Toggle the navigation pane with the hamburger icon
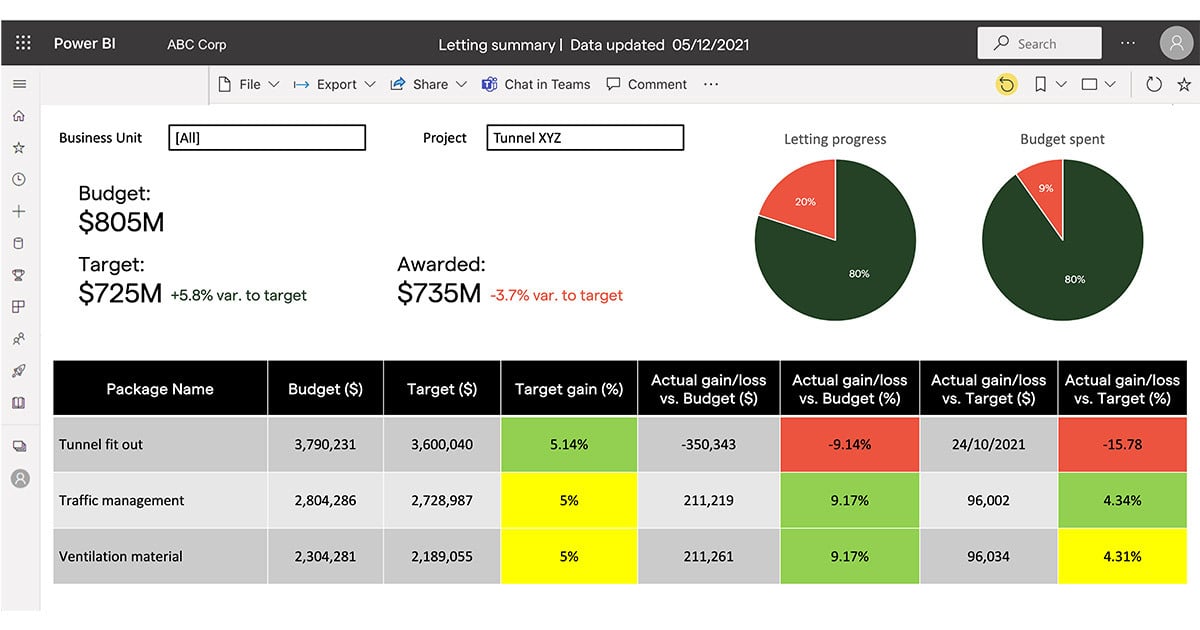Viewport: 1200px width, 630px height. click(19, 84)
